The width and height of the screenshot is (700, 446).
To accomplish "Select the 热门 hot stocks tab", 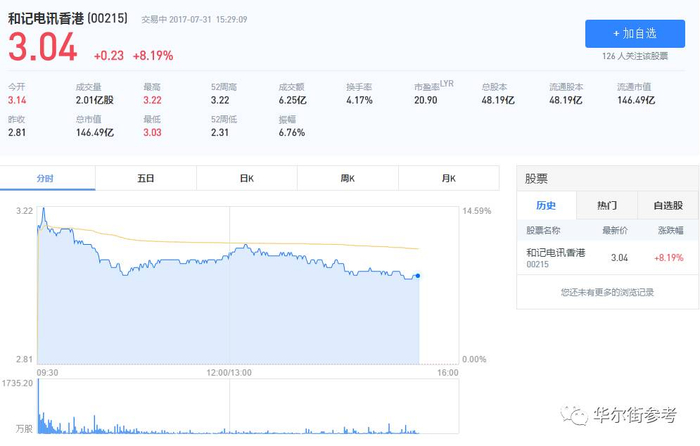I will [607, 205].
